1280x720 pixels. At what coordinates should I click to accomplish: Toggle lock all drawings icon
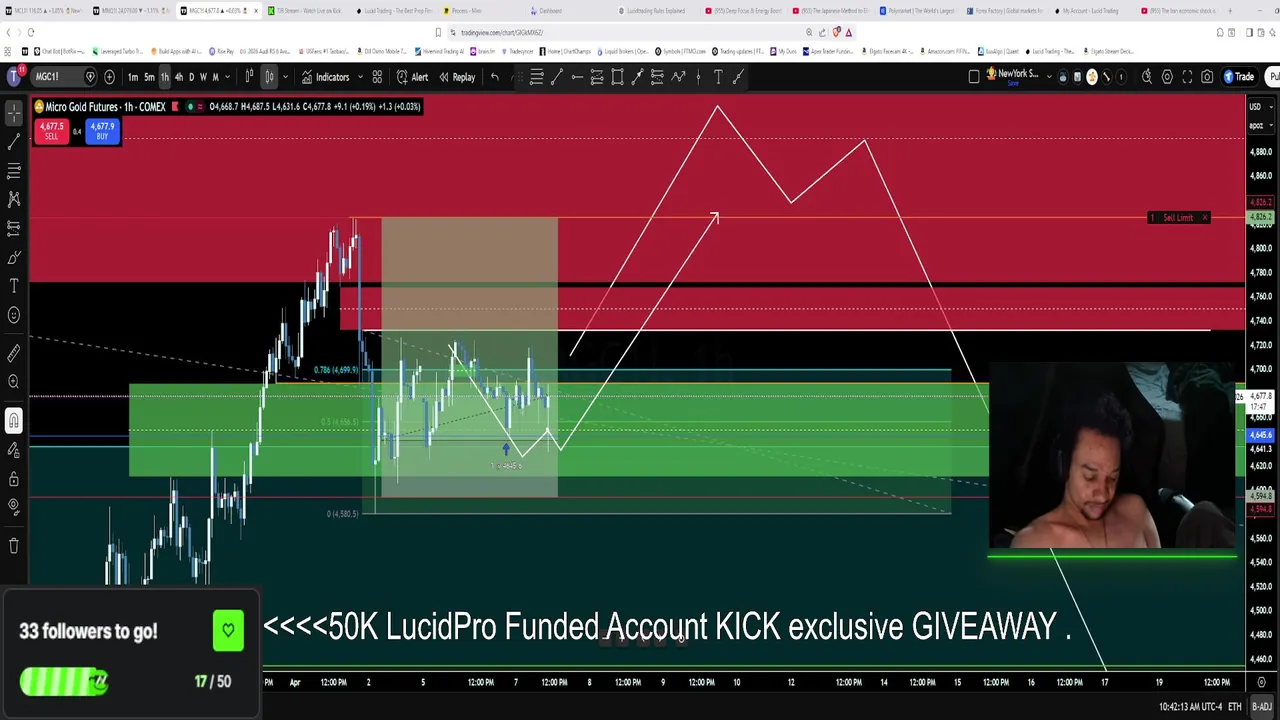[14, 478]
